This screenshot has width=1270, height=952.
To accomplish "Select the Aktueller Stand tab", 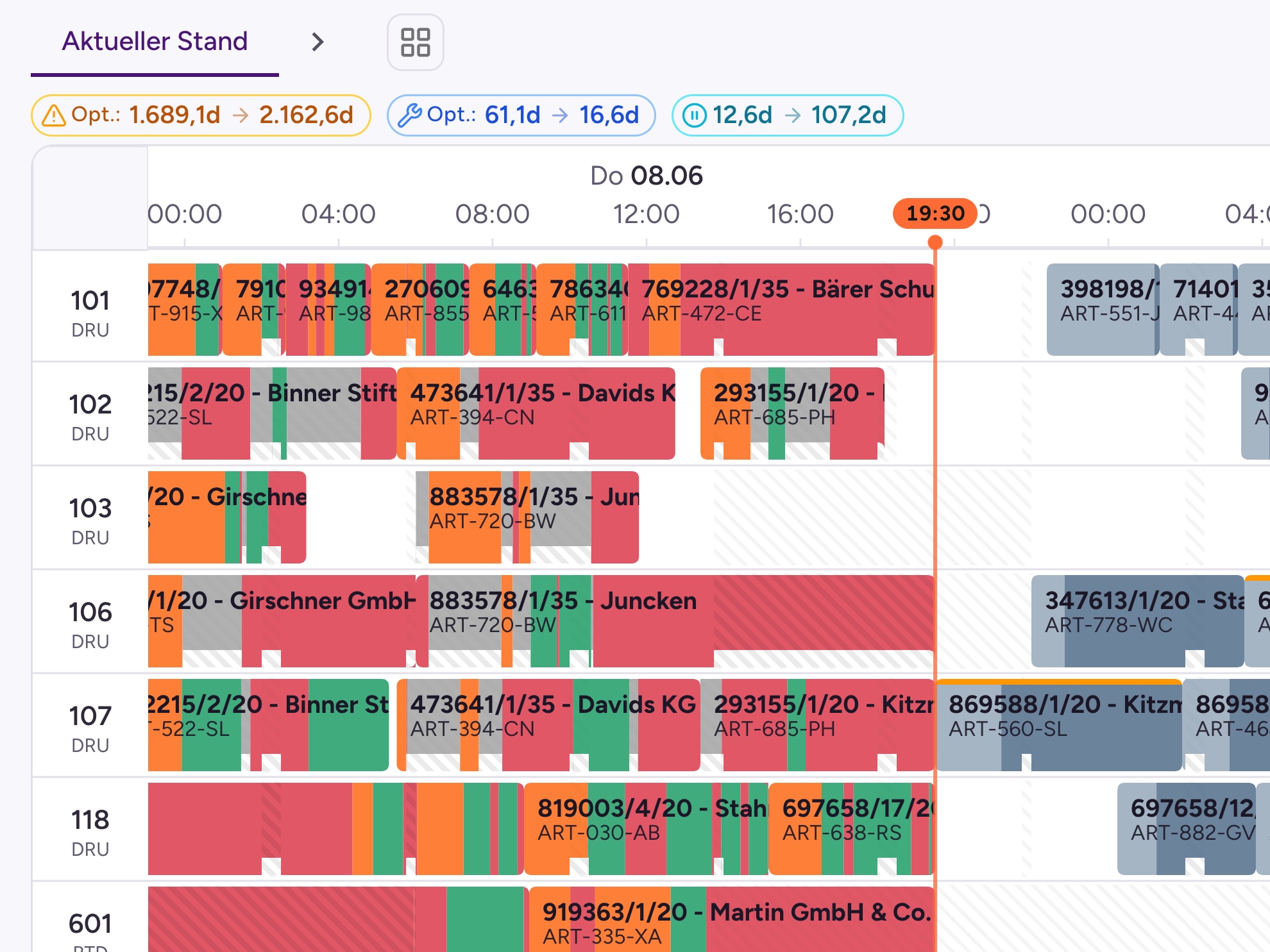I will (x=155, y=42).
